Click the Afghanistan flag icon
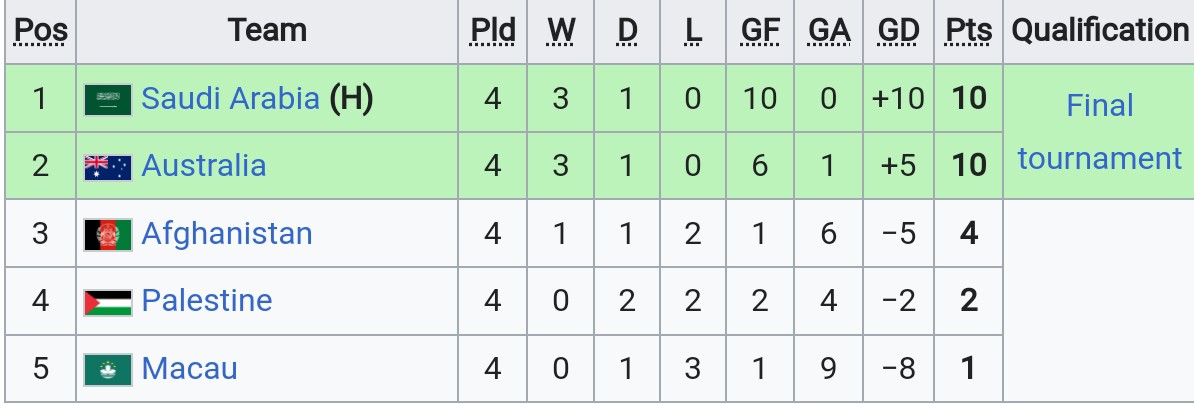The width and height of the screenshot is (1194, 409). click(x=108, y=235)
